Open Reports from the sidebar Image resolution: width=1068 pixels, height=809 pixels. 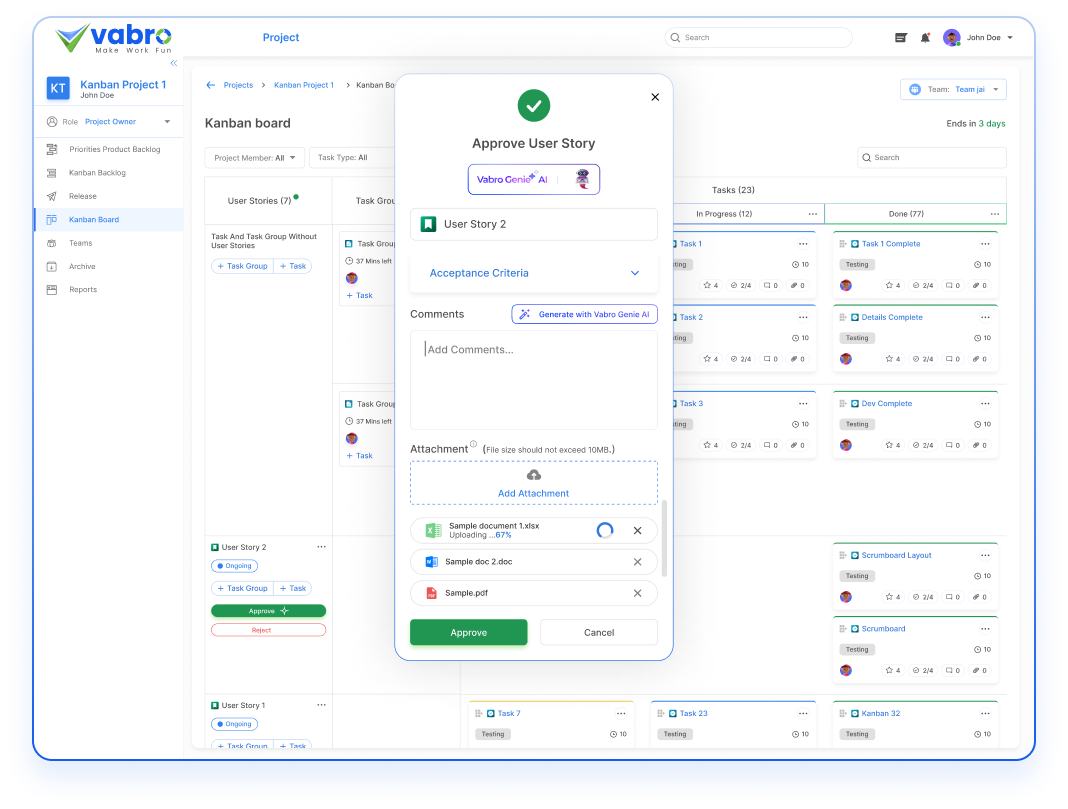click(83, 290)
